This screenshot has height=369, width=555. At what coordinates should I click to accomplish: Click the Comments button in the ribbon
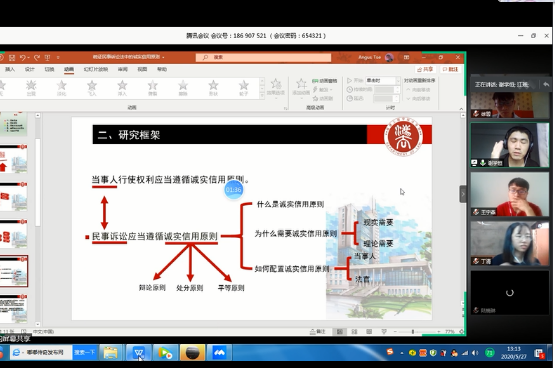[450, 69]
